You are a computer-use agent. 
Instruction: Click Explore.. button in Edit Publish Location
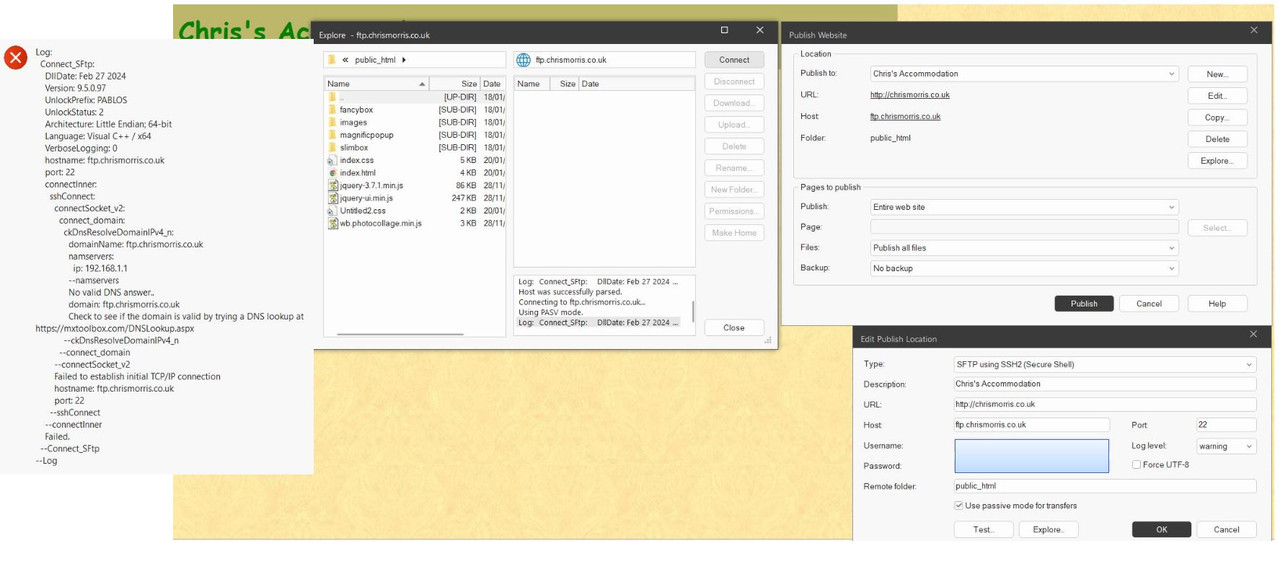(x=1048, y=530)
